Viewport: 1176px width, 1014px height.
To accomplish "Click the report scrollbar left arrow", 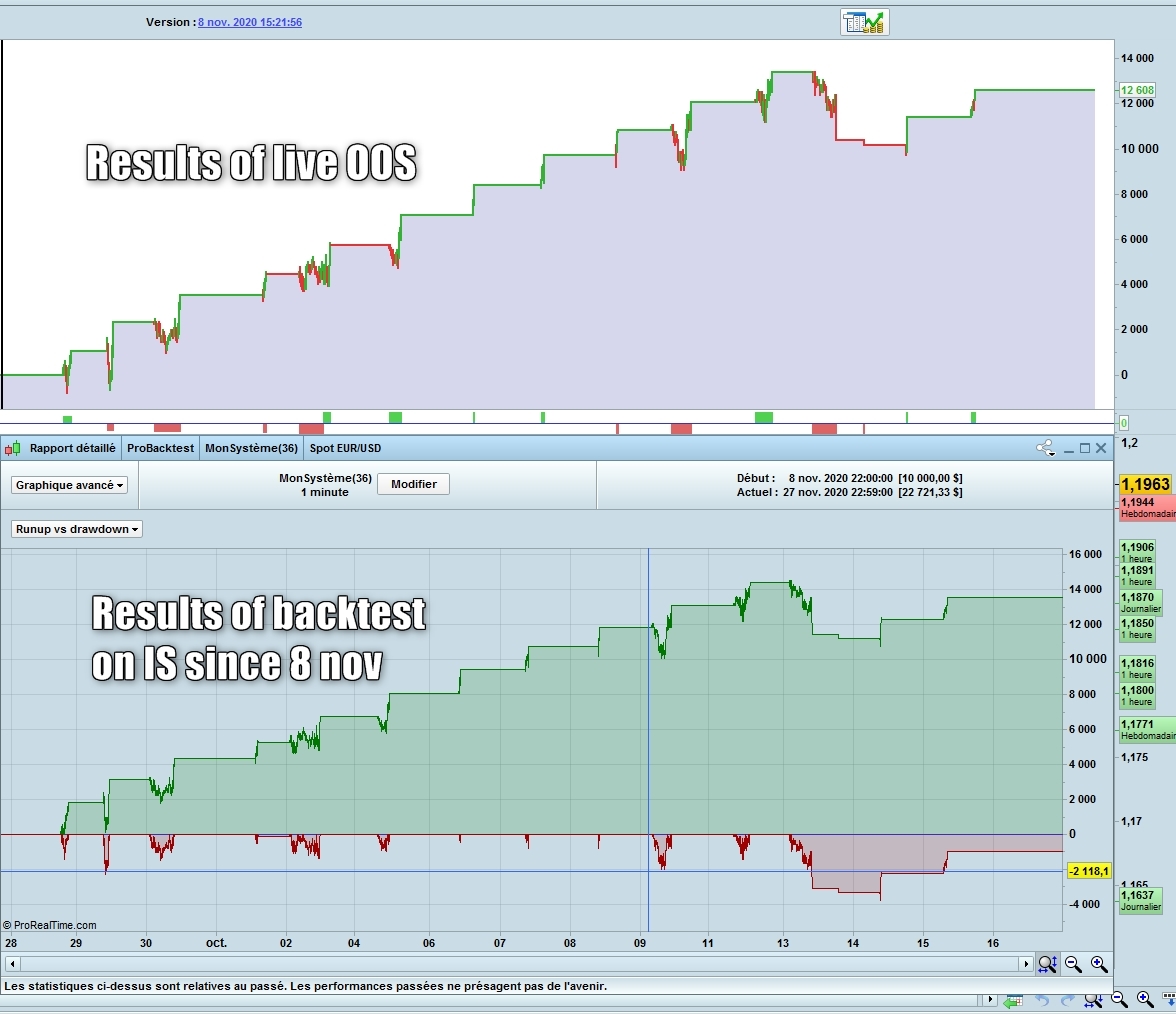I will [13, 964].
